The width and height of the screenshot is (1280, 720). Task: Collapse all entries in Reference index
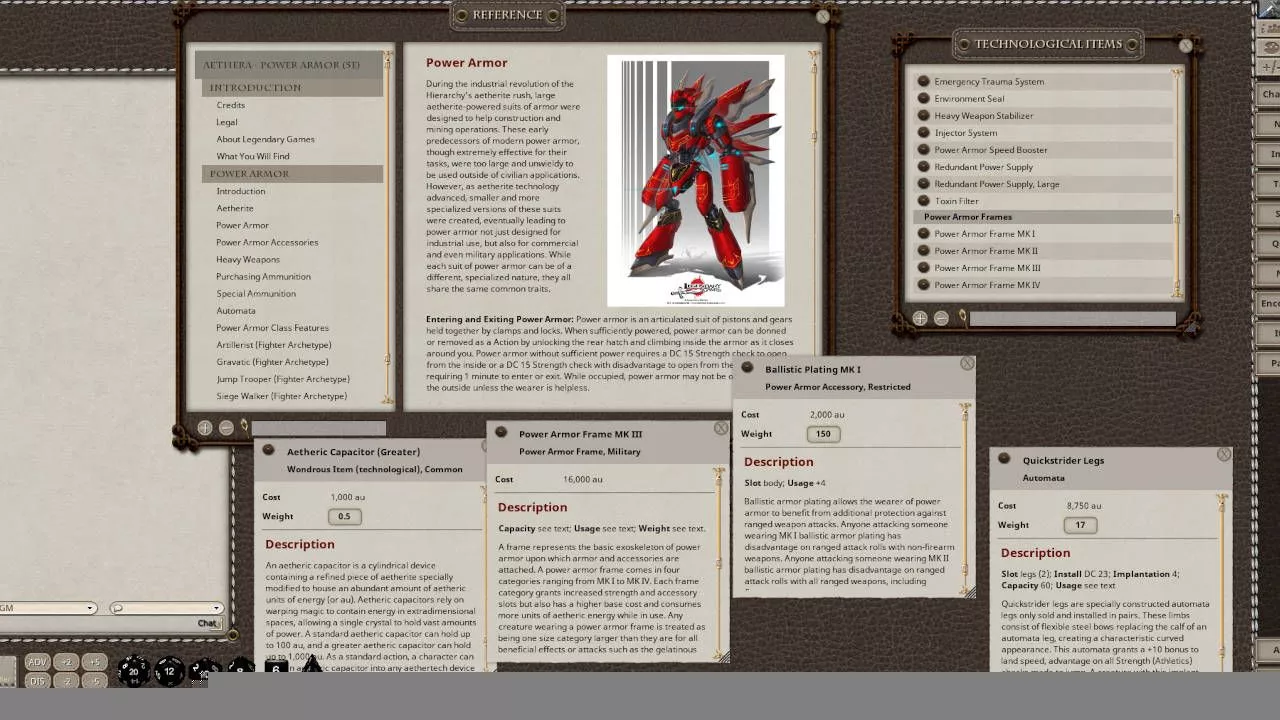tap(226, 427)
